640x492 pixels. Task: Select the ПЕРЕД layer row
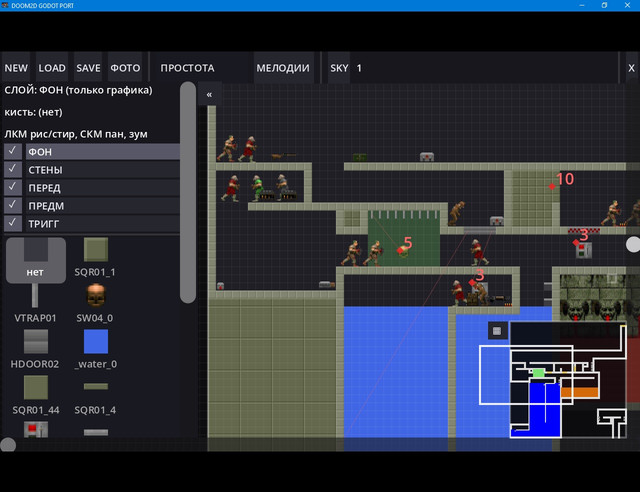click(x=102, y=187)
